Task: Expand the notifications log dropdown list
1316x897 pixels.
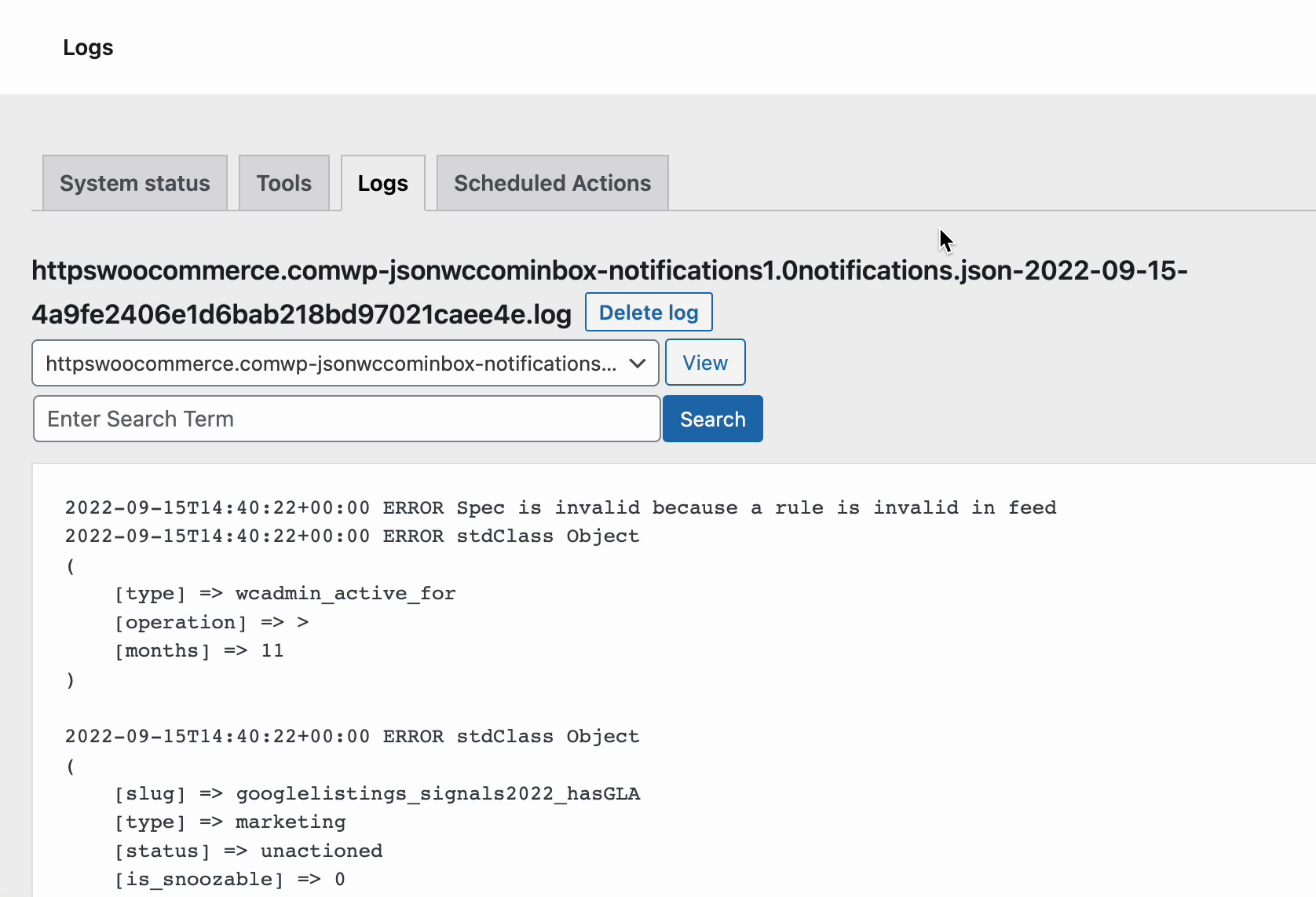Action: (345, 362)
